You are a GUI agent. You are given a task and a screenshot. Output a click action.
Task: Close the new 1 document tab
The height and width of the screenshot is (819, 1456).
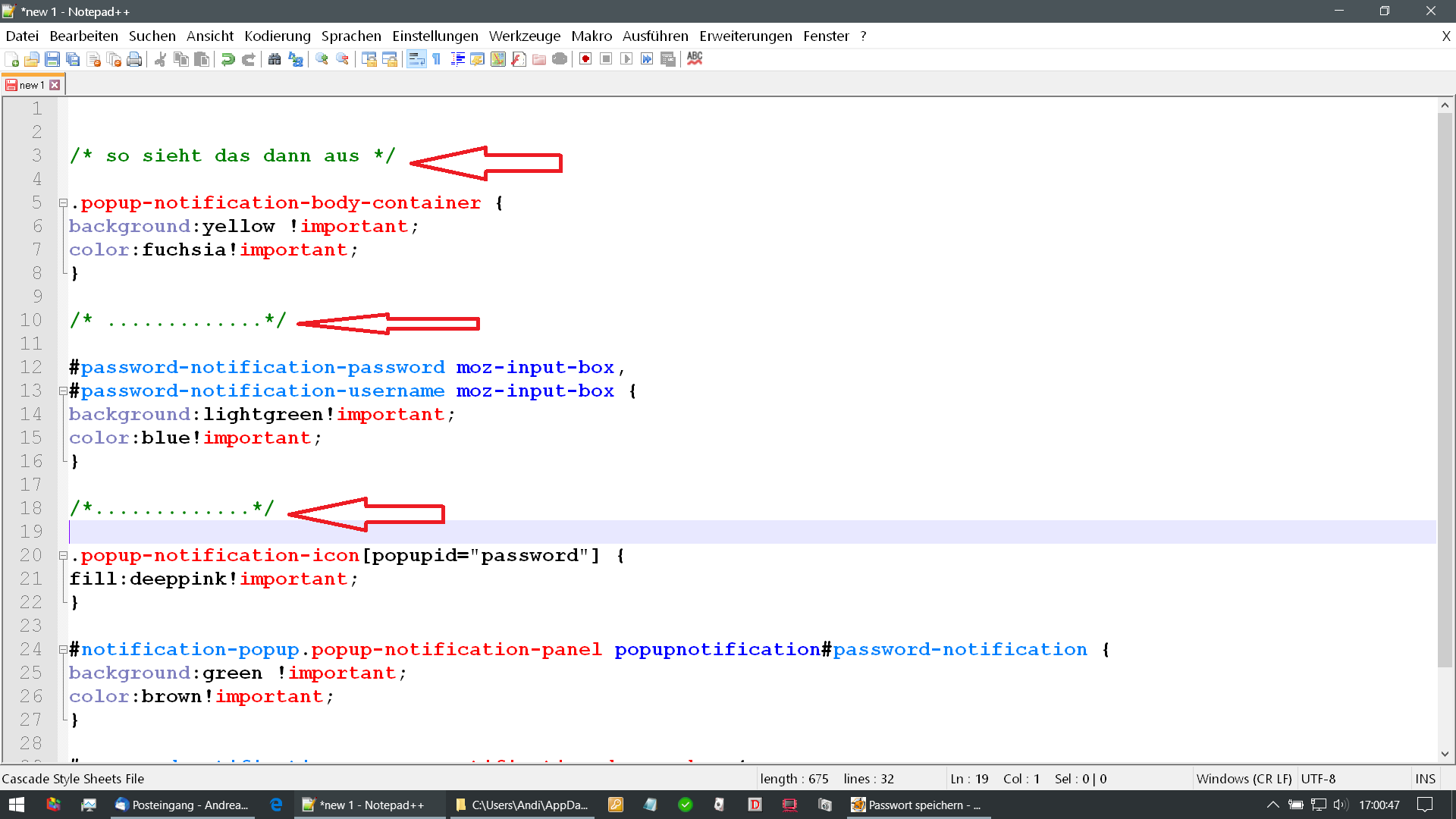pos(55,85)
